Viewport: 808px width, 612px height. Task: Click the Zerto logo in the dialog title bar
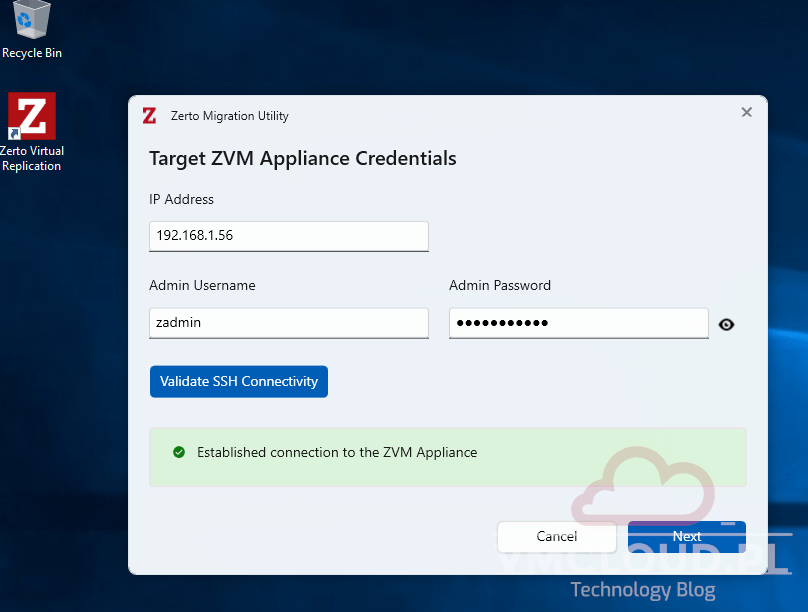pos(149,115)
